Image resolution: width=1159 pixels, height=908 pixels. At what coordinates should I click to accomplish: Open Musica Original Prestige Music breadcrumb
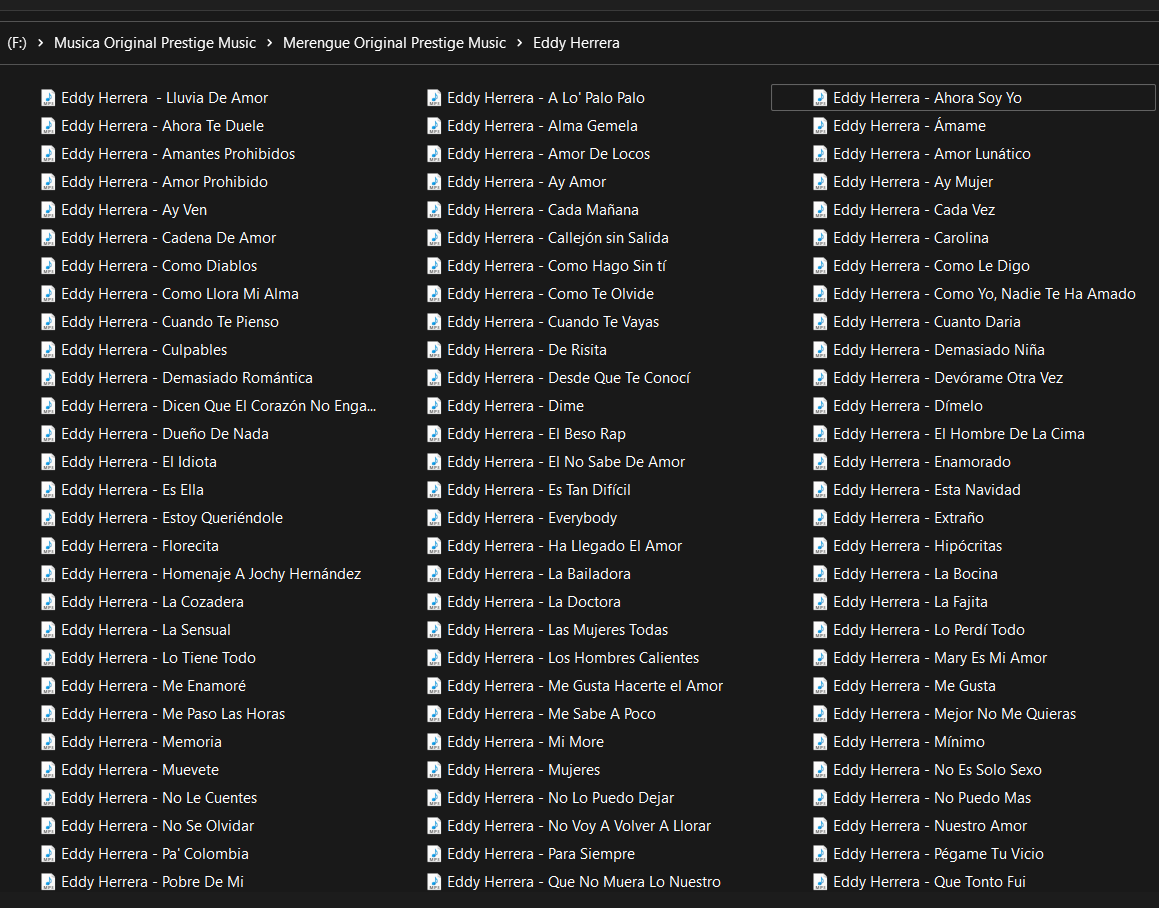[x=155, y=43]
